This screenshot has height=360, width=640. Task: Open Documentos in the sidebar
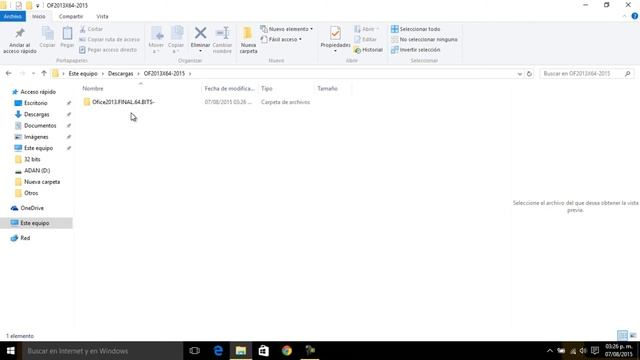pyautogui.click(x=36, y=126)
